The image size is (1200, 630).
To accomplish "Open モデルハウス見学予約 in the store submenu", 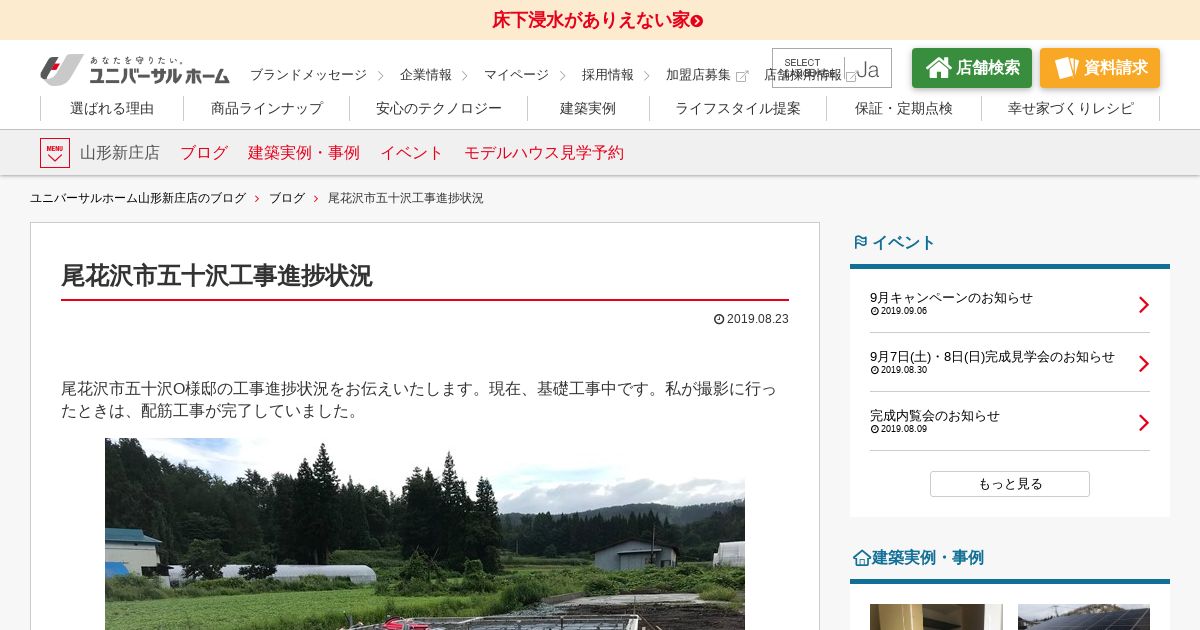I will [x=544, y=153].
